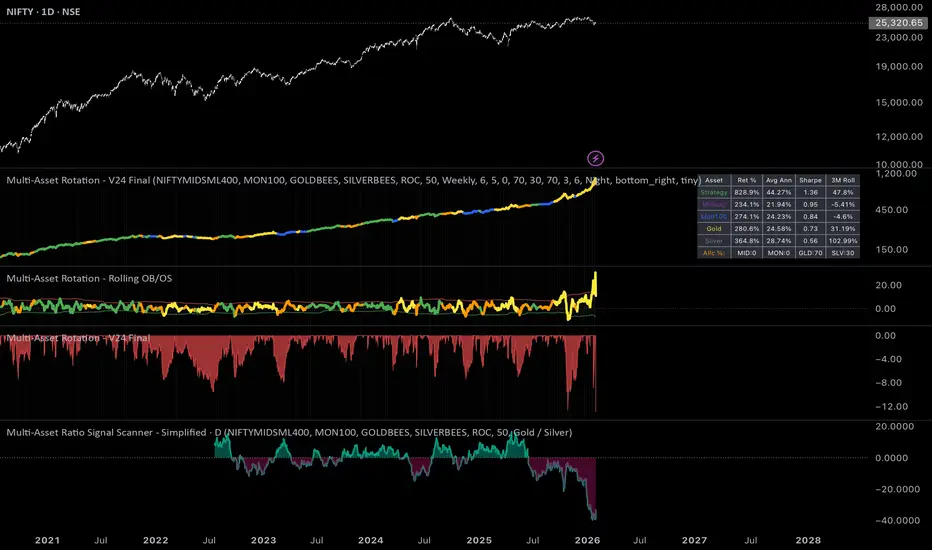
Task: Click the Strategy Sharpe value 1.36
Action: (810, 193)
